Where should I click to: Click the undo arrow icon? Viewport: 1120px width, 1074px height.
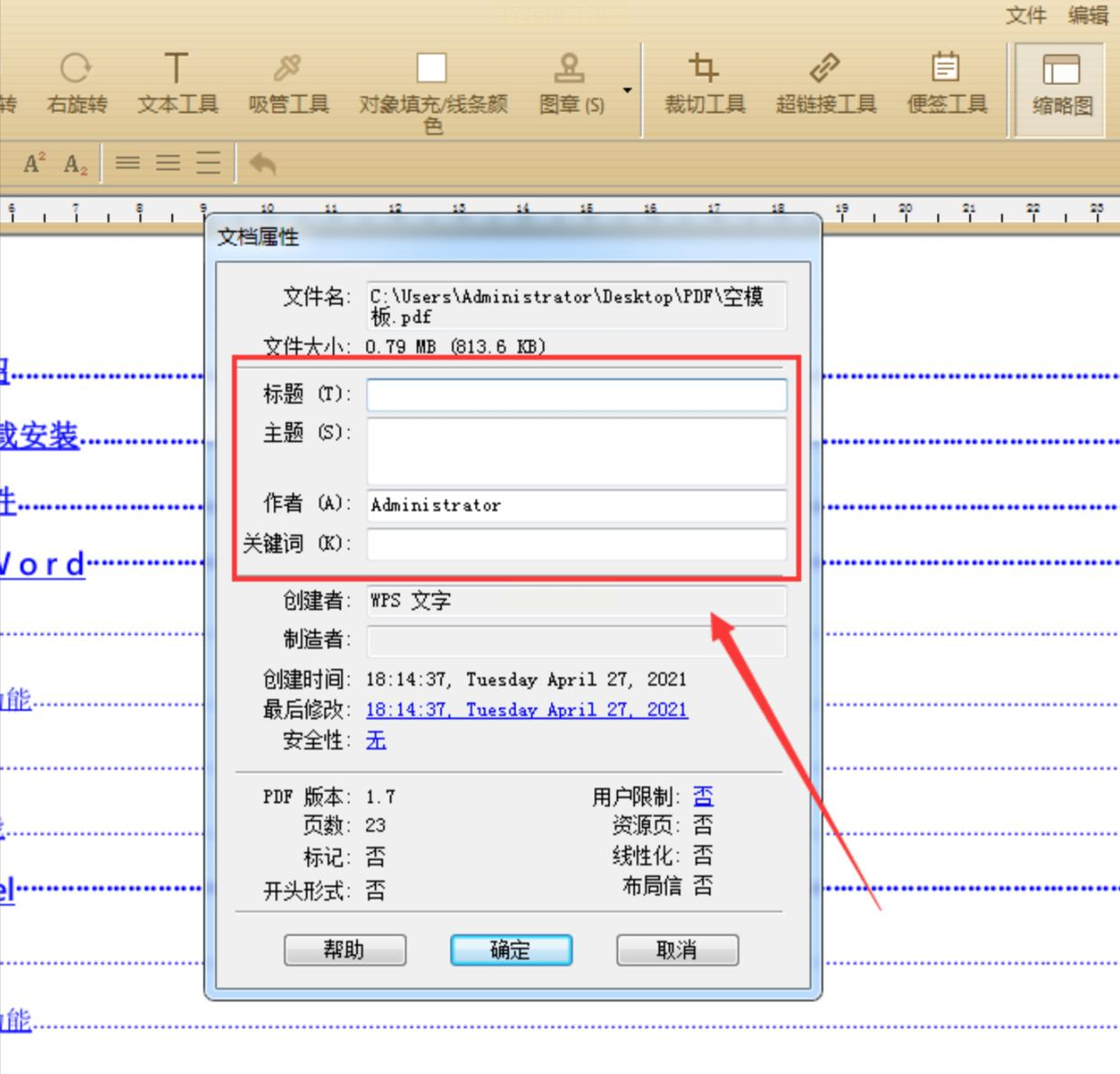tap(262, 163)
